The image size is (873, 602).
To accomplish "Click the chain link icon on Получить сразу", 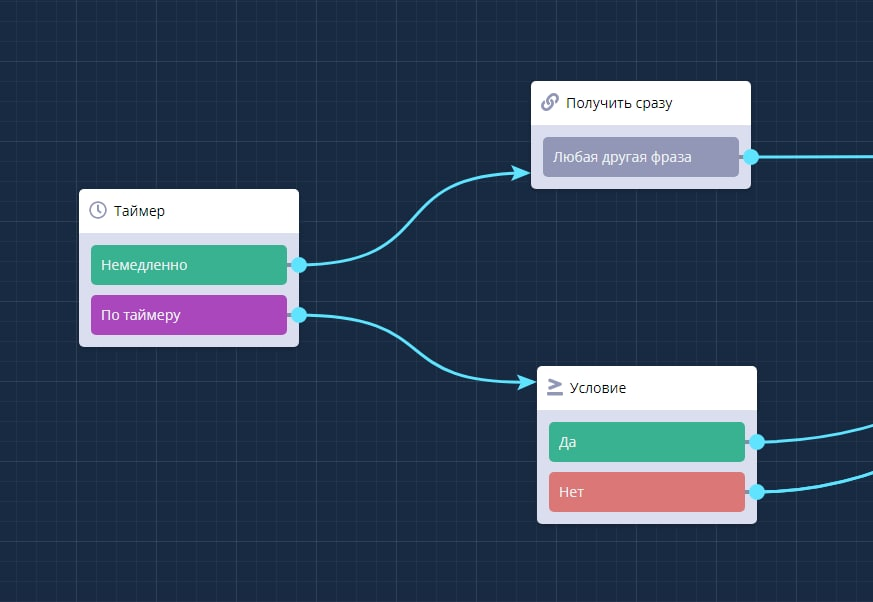I will click(549, 103).
